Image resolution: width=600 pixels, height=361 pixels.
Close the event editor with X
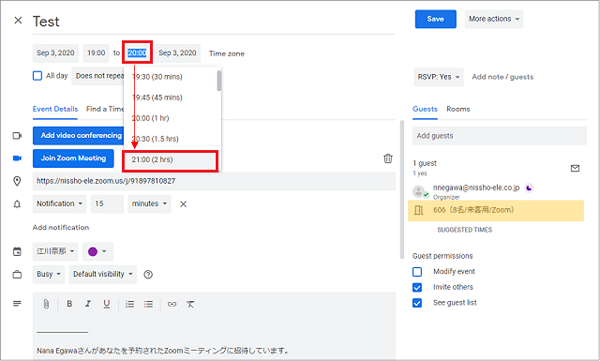[18, 20]
